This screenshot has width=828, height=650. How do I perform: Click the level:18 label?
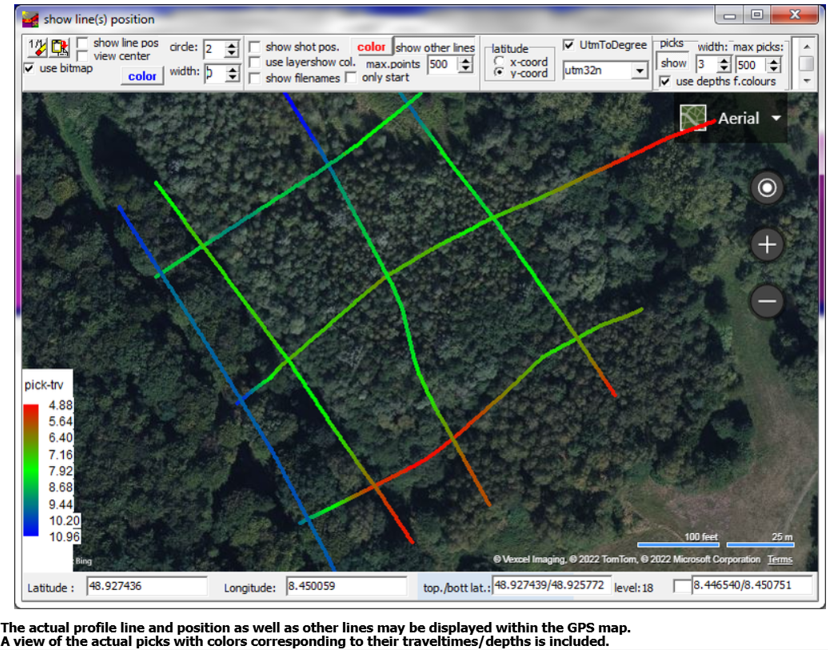pos(634,588)
